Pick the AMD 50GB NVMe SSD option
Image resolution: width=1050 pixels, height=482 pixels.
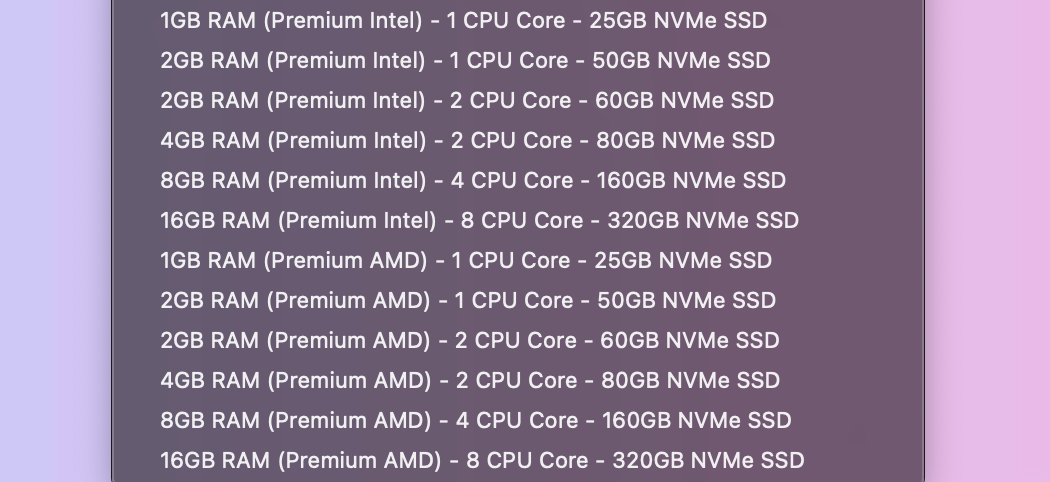coord(468,300)
